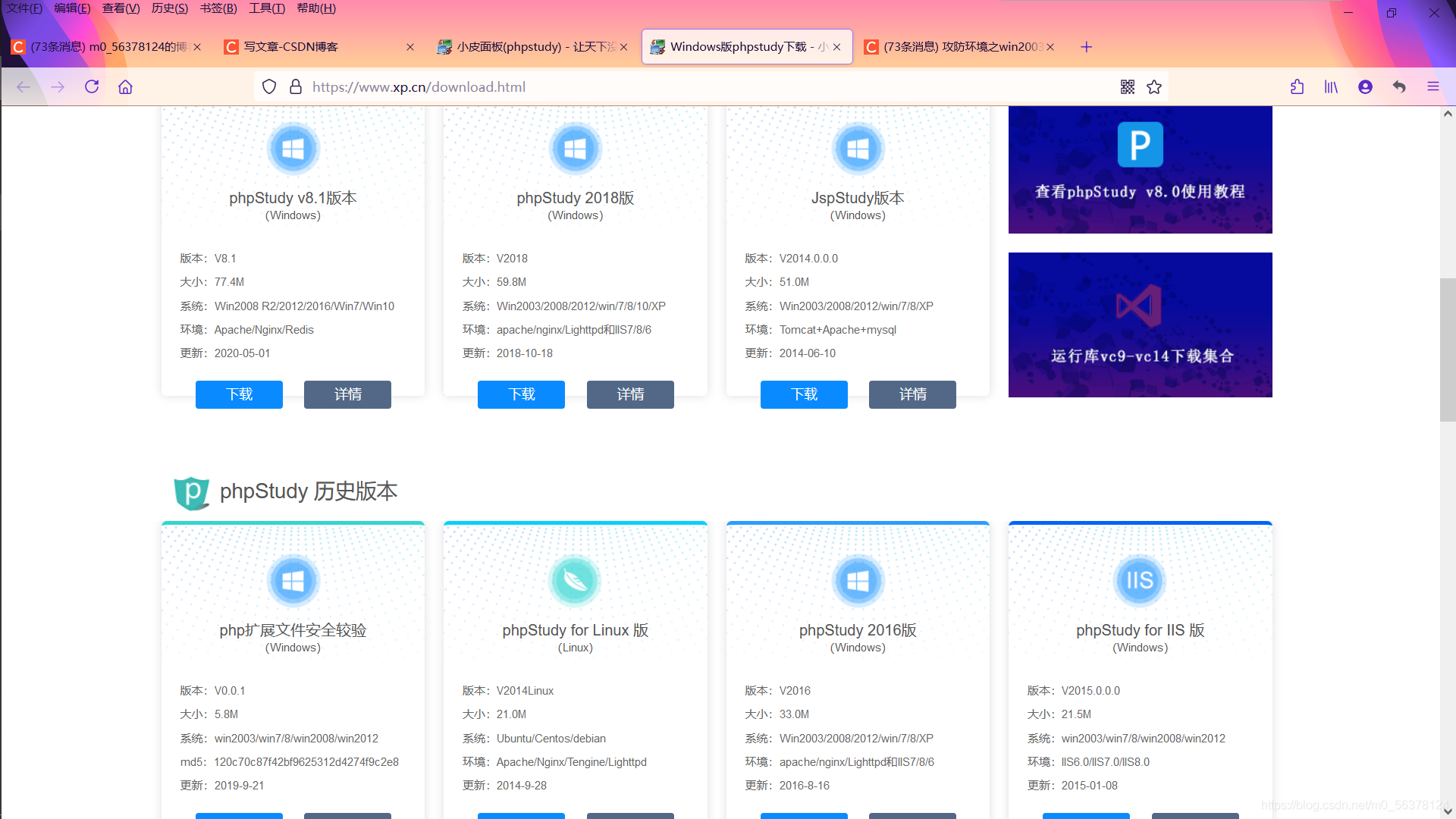1456x819 pixels.
Task: Close the 小皮面板(phpstudy) tab
Action: [x=623, y=47]
